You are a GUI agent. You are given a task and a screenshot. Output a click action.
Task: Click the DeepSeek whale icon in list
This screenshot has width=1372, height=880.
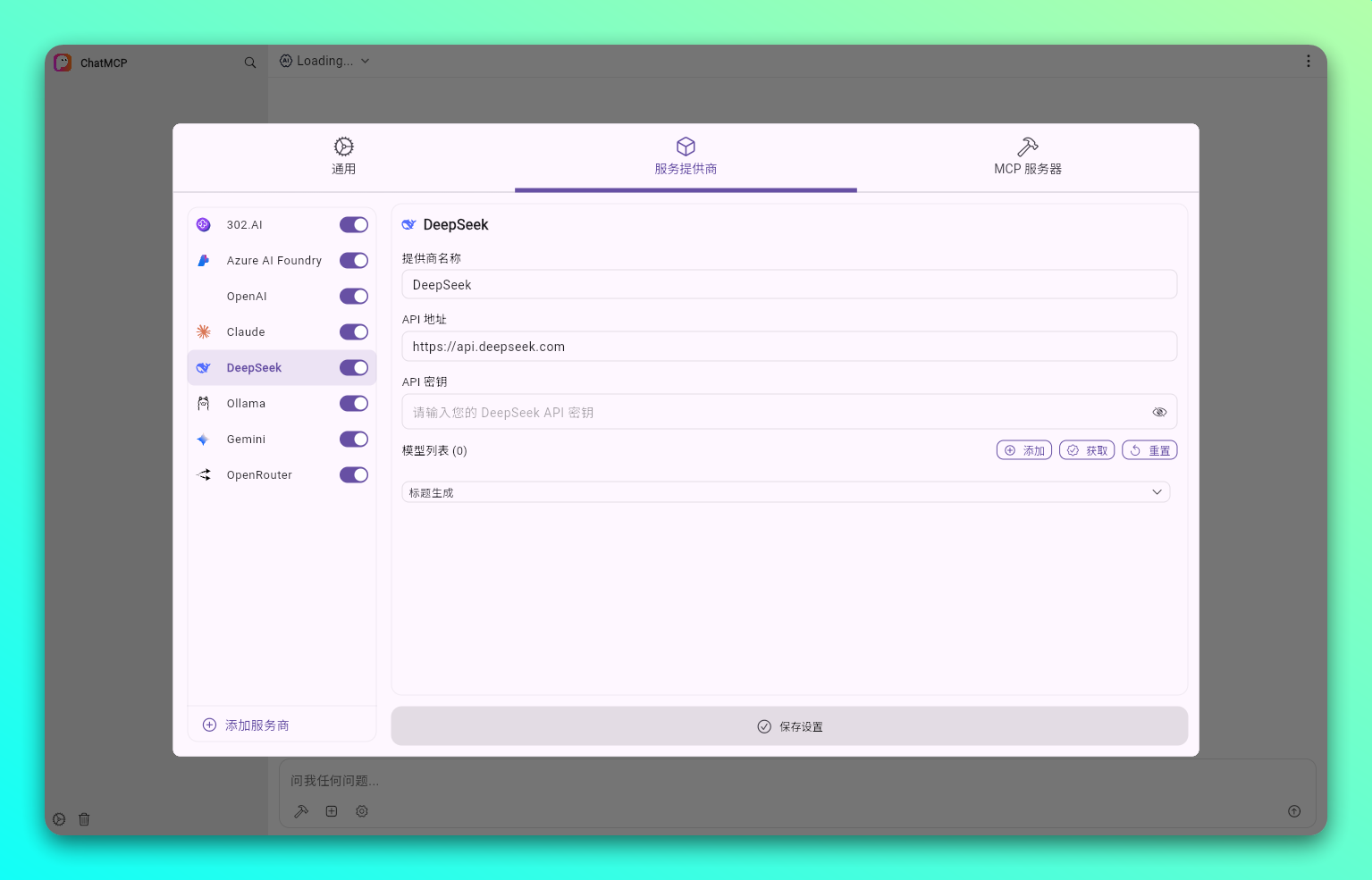[x=204, y=368]
